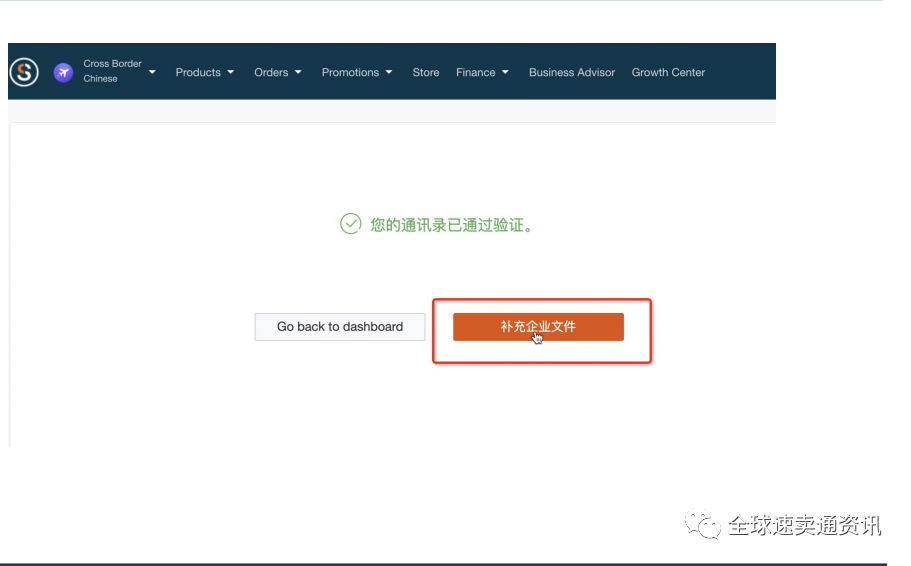Open Business Advisor

pyautogui.click(x=572, y=72)
